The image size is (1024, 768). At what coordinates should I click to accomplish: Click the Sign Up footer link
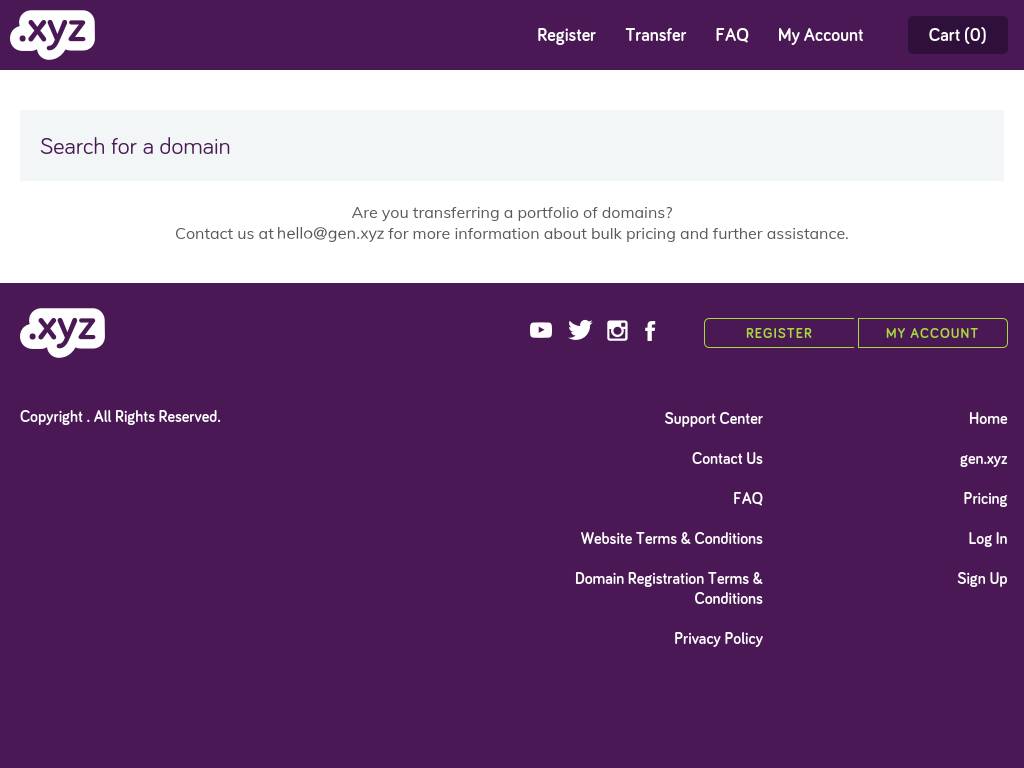982,579
